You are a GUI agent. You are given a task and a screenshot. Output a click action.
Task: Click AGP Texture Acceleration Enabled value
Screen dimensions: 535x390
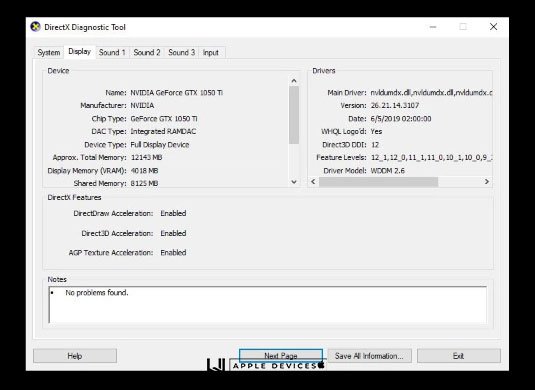point(173,253)
